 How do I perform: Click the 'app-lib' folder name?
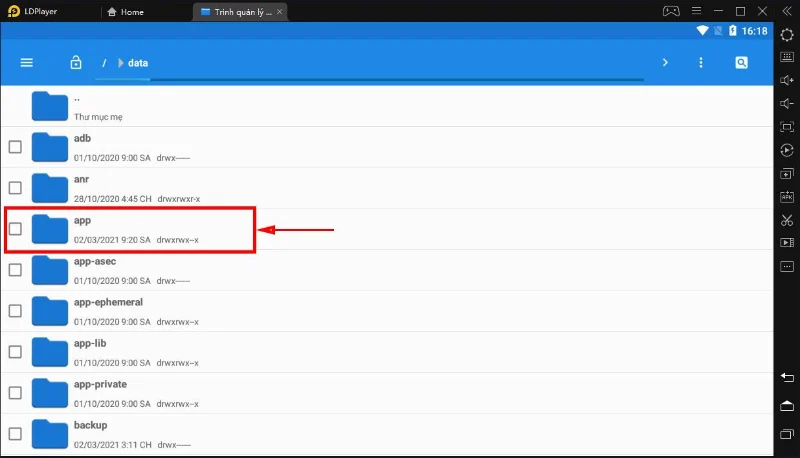tap(90, 343)
